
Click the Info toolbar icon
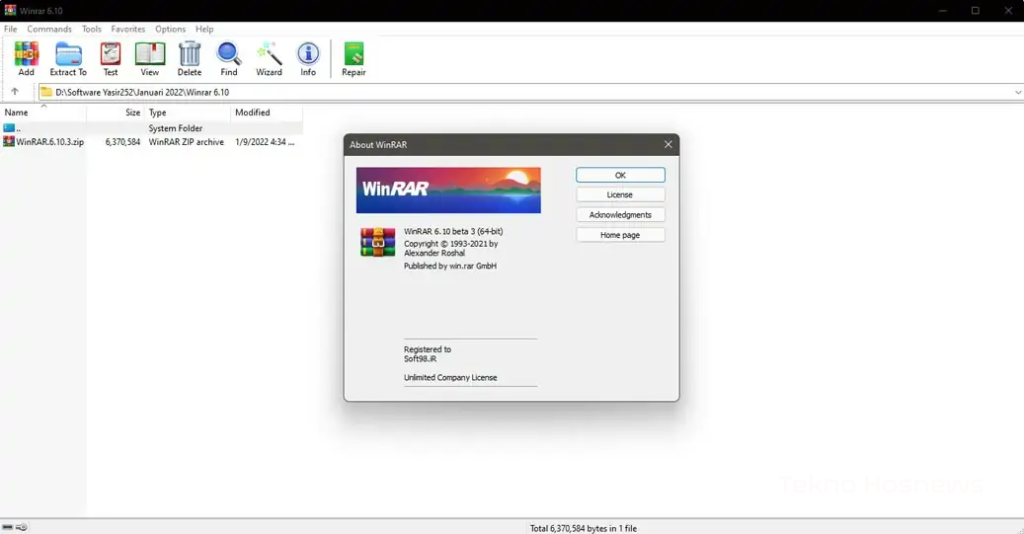(308, 56)
